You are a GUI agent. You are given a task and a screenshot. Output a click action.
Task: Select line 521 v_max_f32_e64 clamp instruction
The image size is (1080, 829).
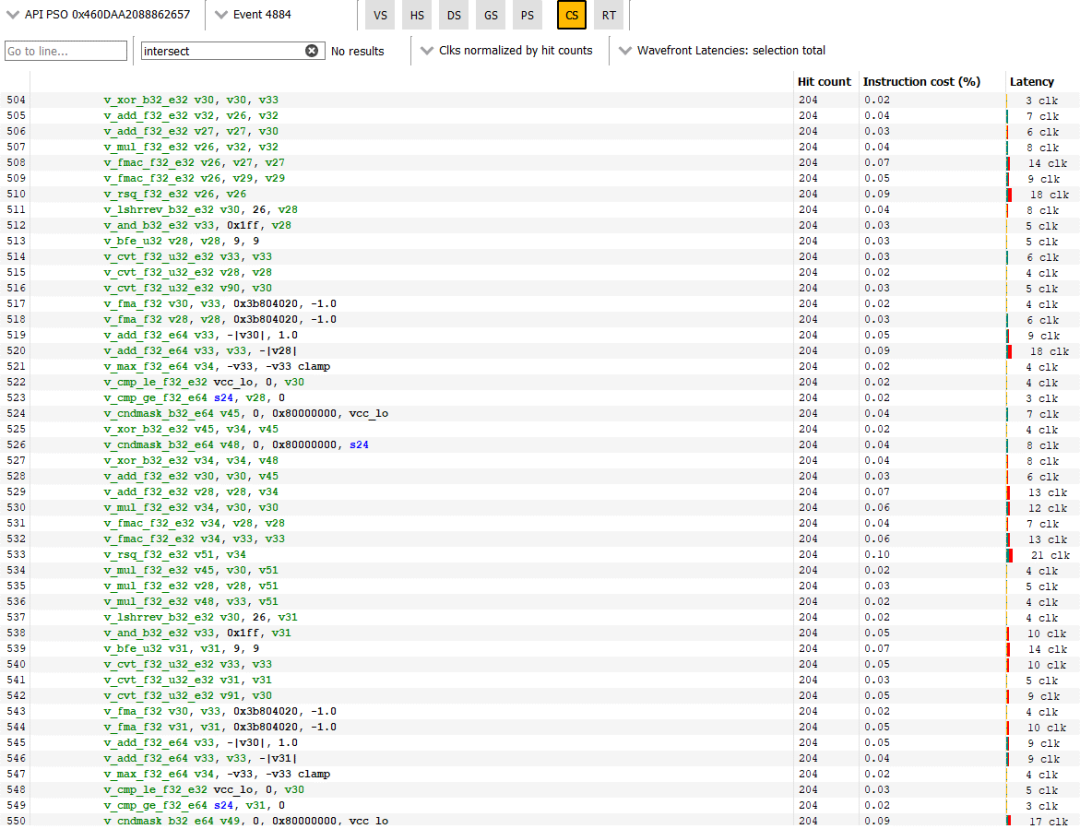(217, 366)
